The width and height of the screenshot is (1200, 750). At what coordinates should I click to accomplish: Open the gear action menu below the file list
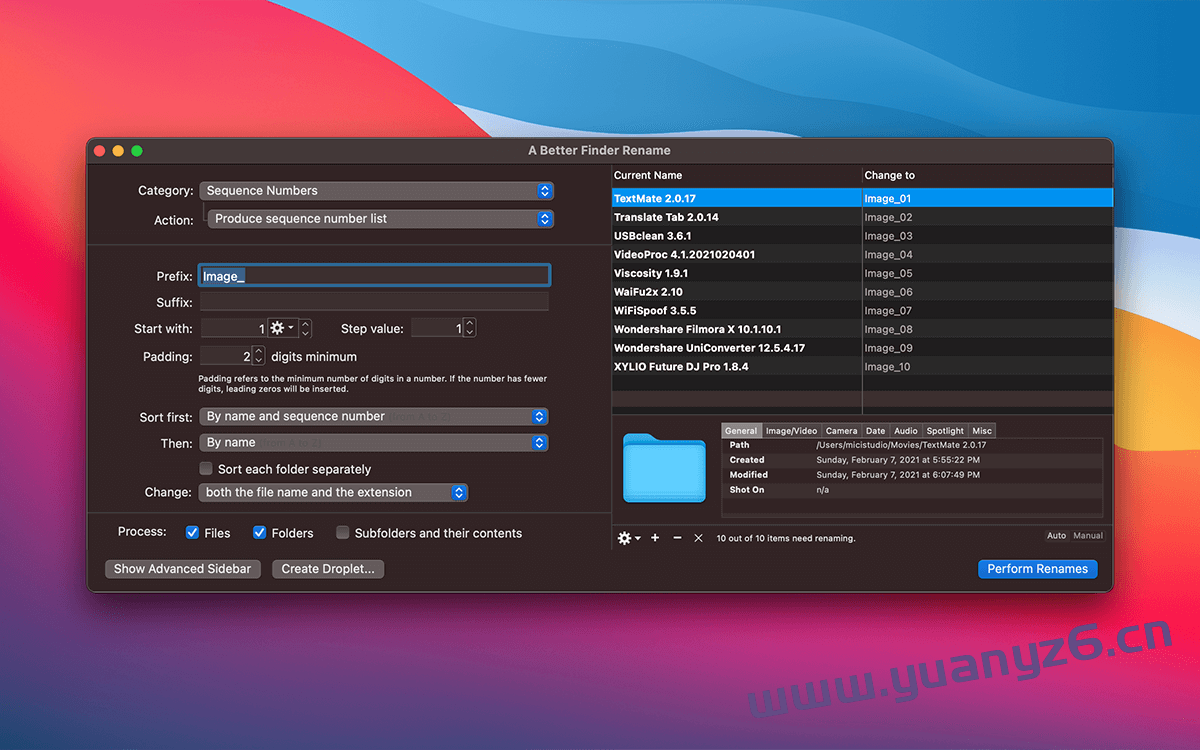coord(625,538)
